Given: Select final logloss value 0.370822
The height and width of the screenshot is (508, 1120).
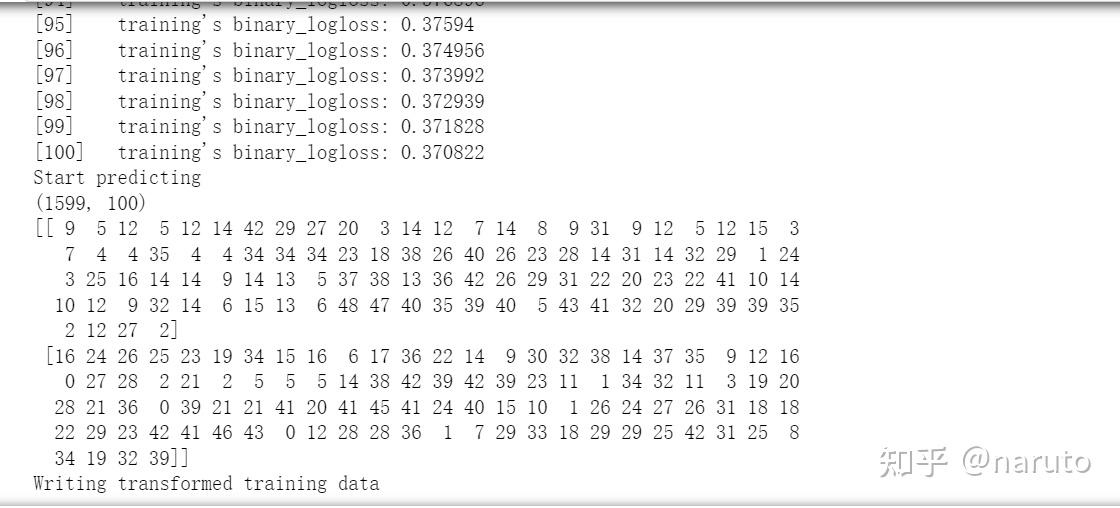Looking at the screenshot, I should point(442,152).
